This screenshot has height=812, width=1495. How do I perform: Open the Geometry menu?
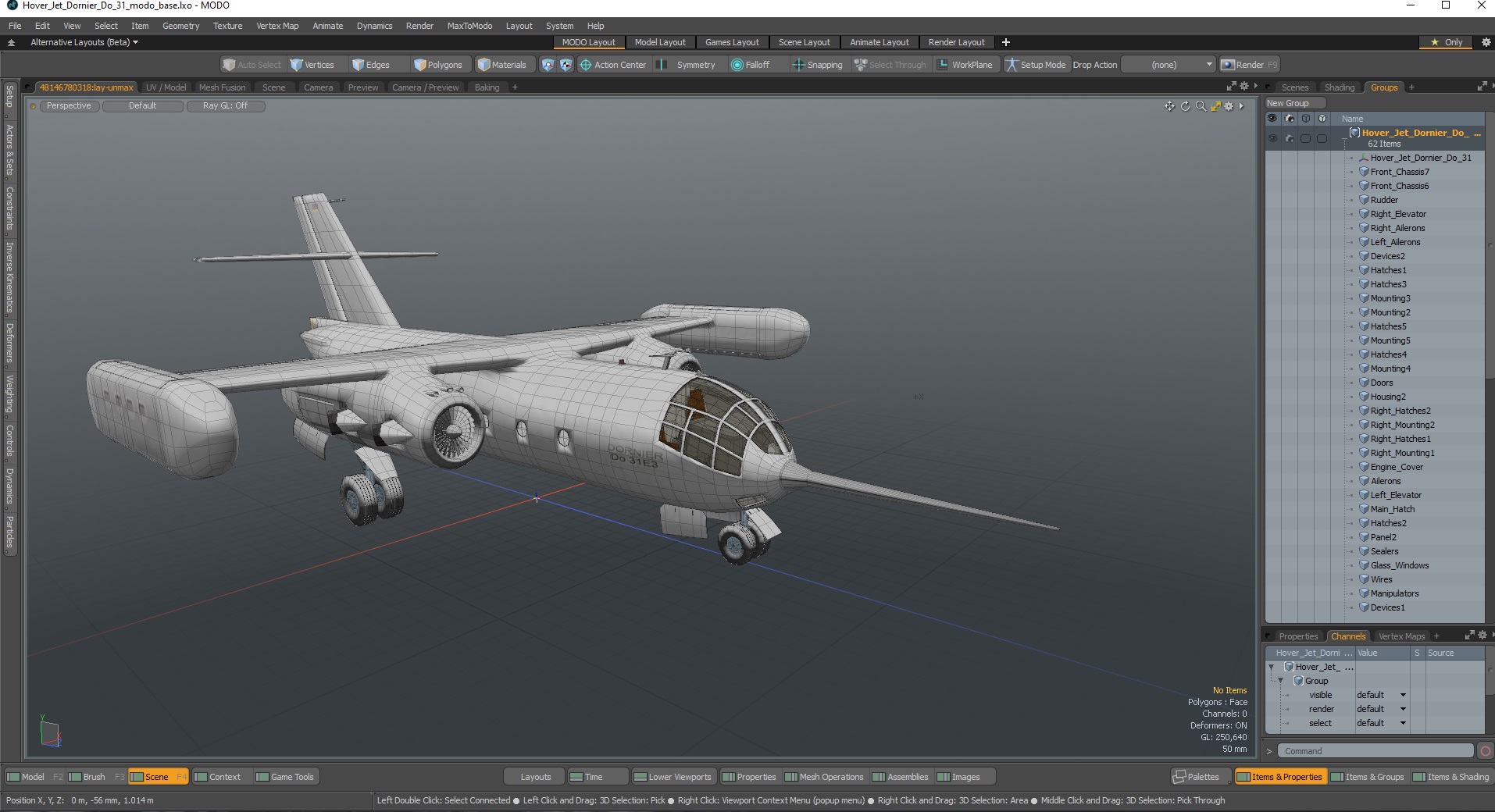tap(180, 26)
